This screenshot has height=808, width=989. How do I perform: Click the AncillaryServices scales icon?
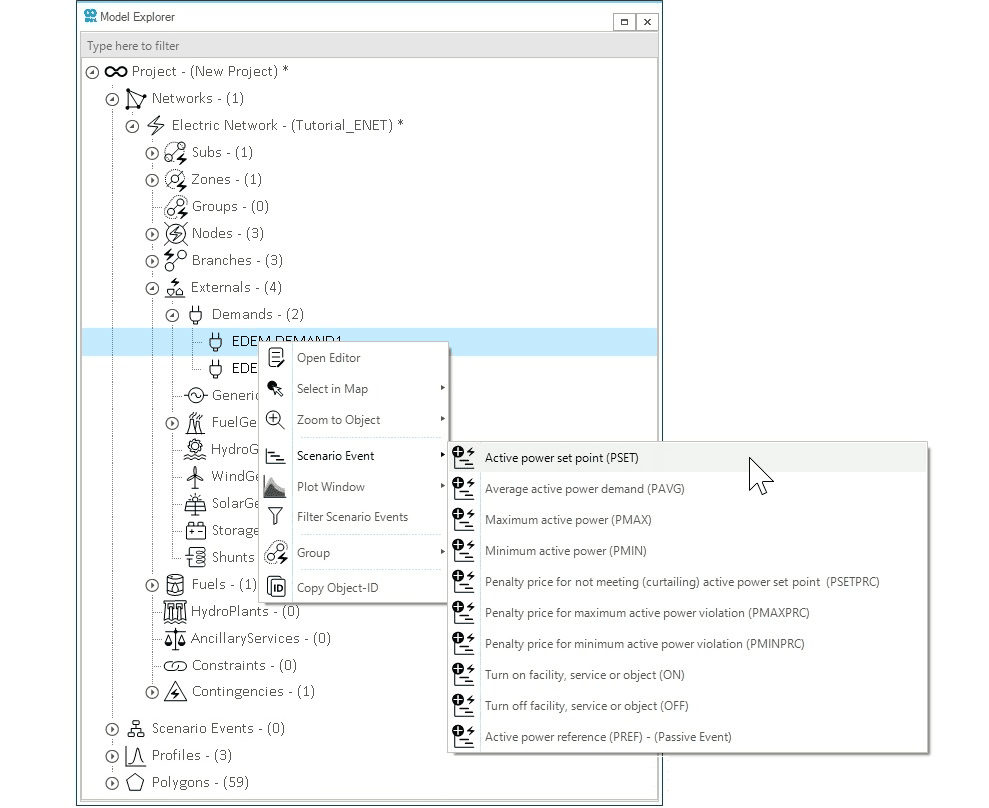click(175, 638)
